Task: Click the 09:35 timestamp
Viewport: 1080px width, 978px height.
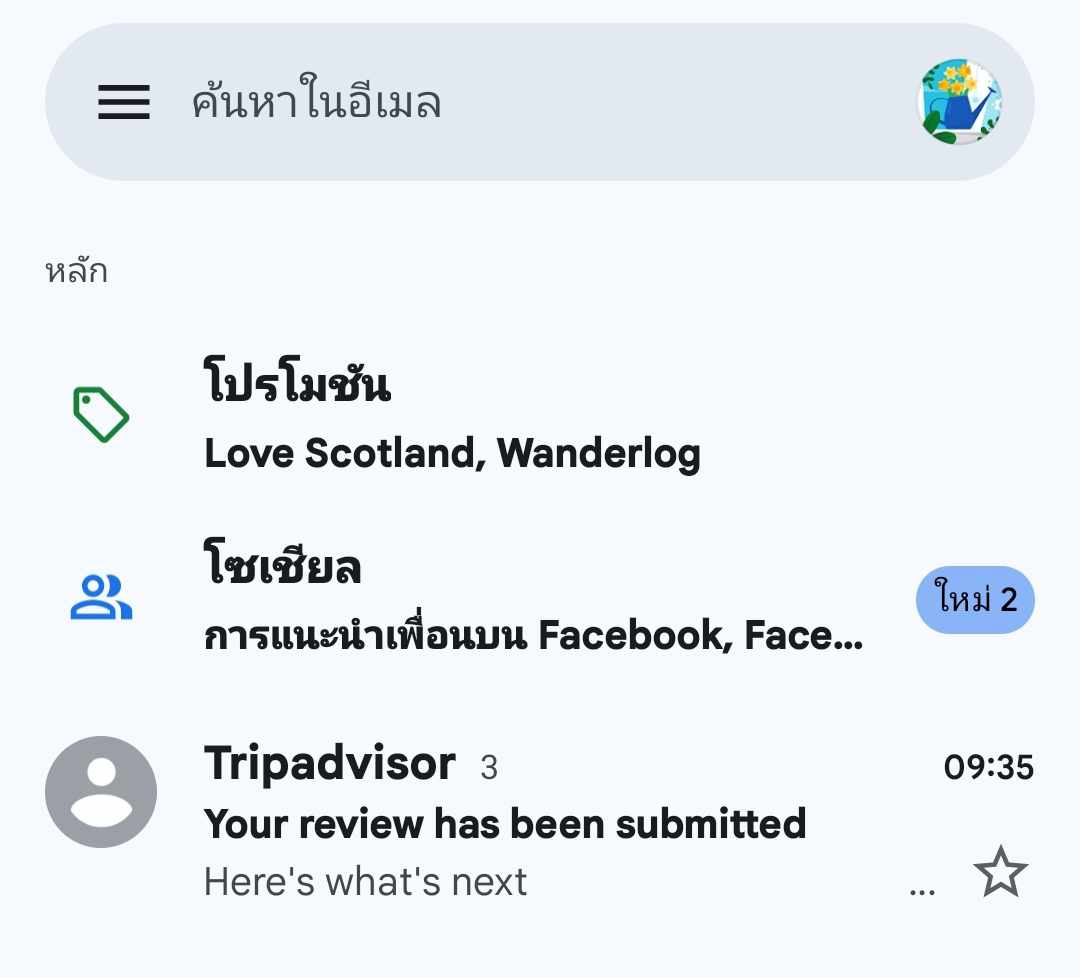Action: tap(989, 767)
